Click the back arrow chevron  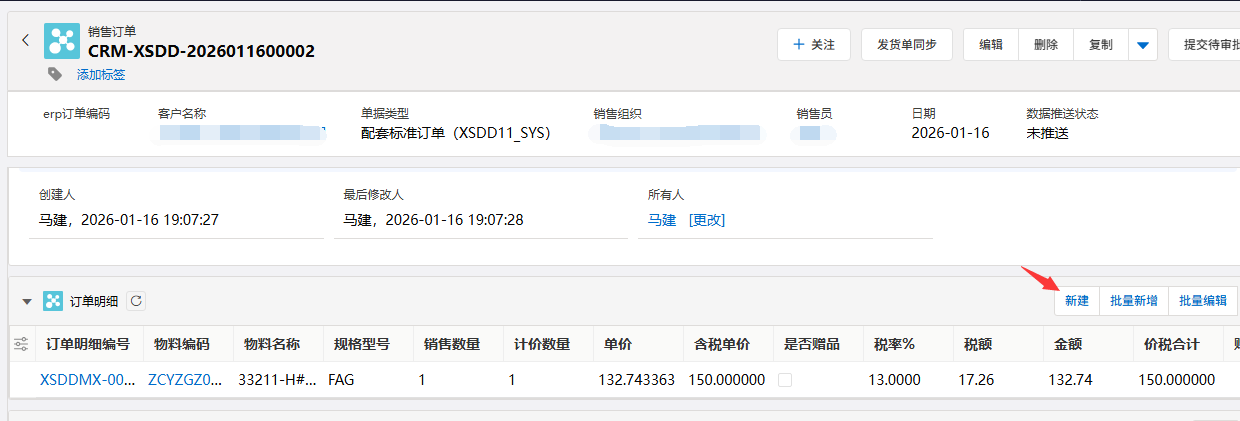[25, 41]
